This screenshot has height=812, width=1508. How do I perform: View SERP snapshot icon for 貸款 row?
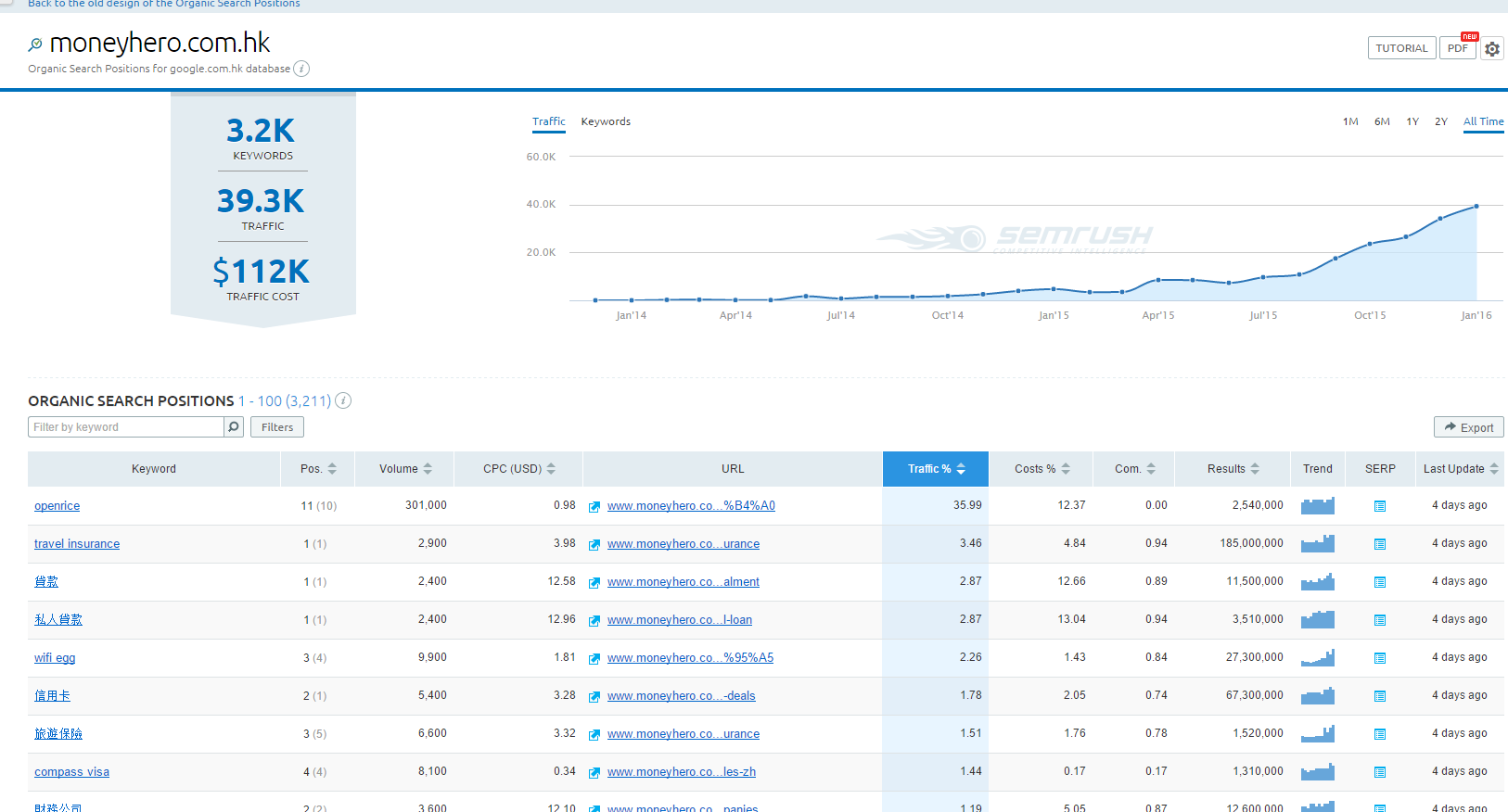click(x=1380, y=582)
